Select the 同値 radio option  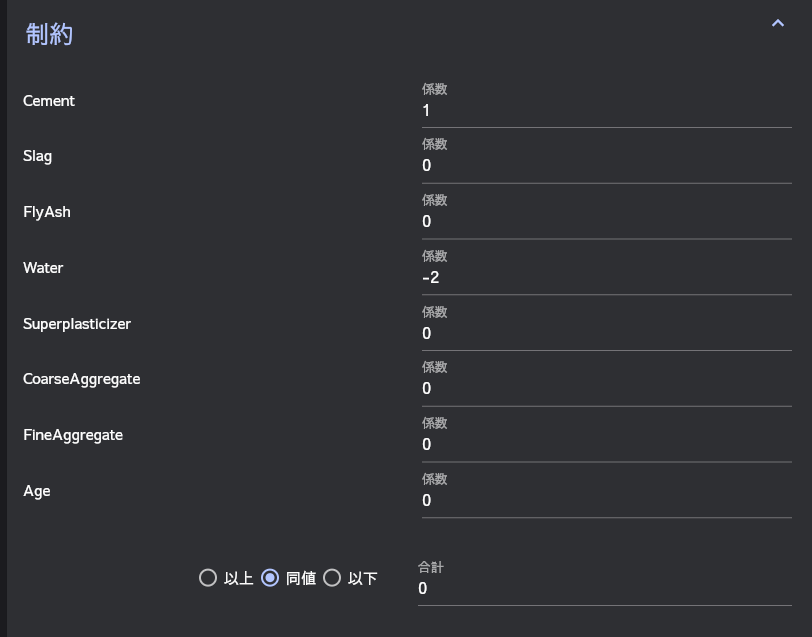click(270, 578)
